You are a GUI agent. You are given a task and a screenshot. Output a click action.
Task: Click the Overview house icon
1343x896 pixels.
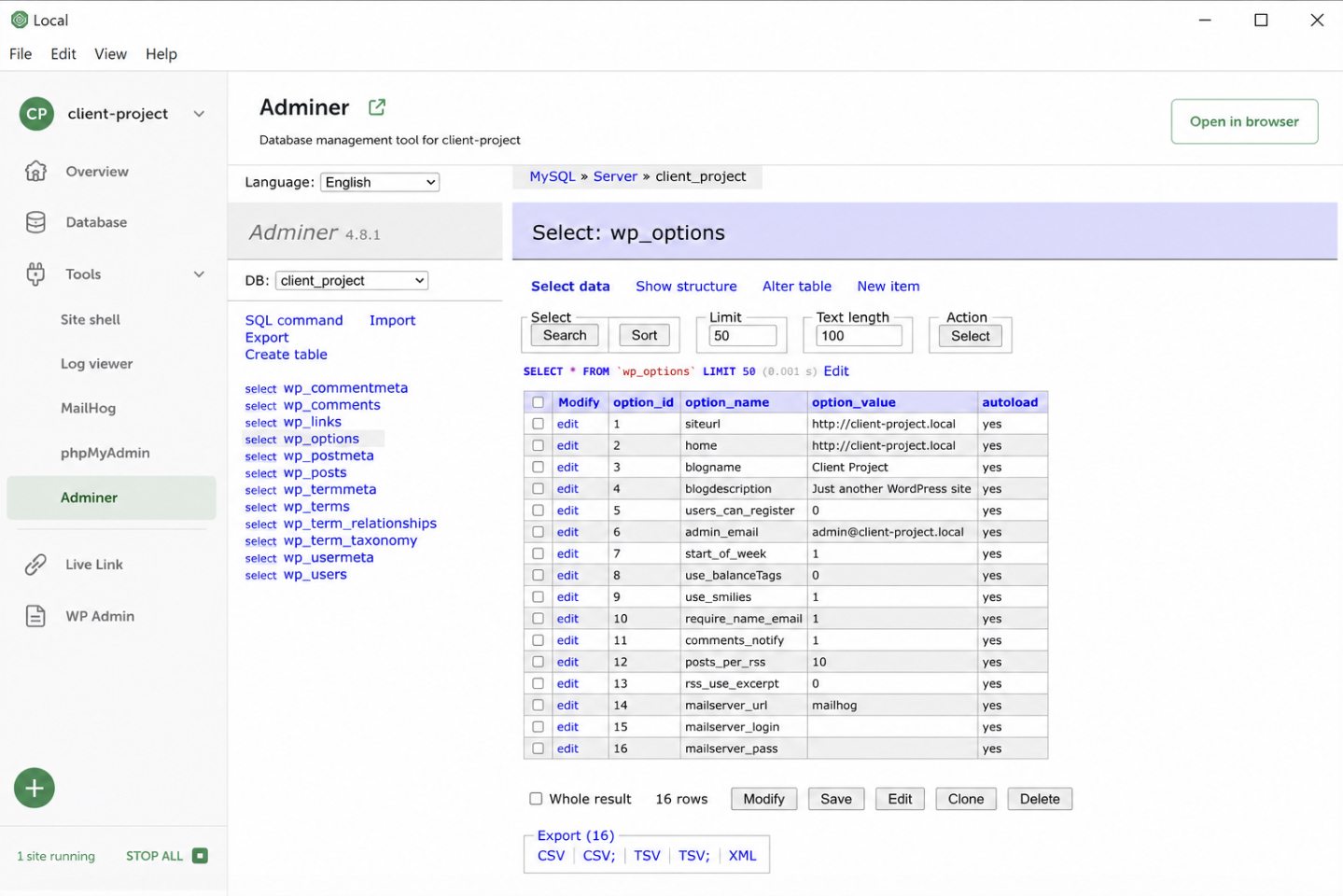(35, 172)
